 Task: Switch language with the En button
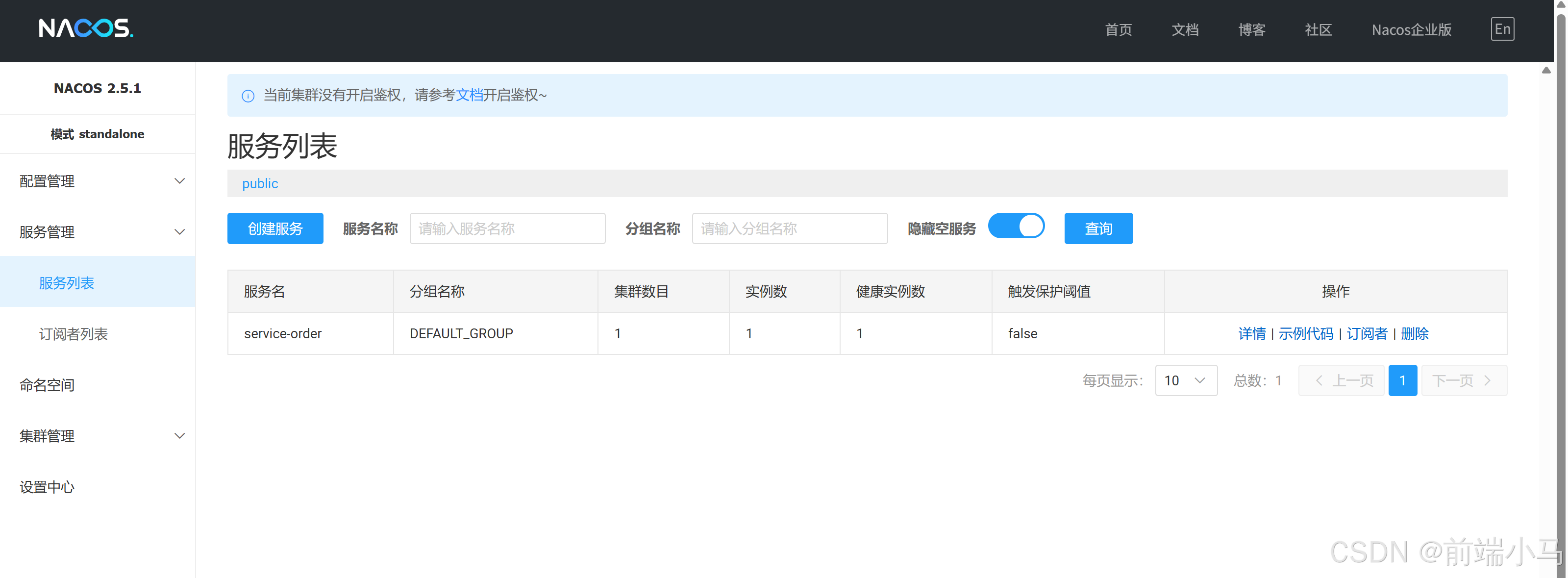point(1502,29)
